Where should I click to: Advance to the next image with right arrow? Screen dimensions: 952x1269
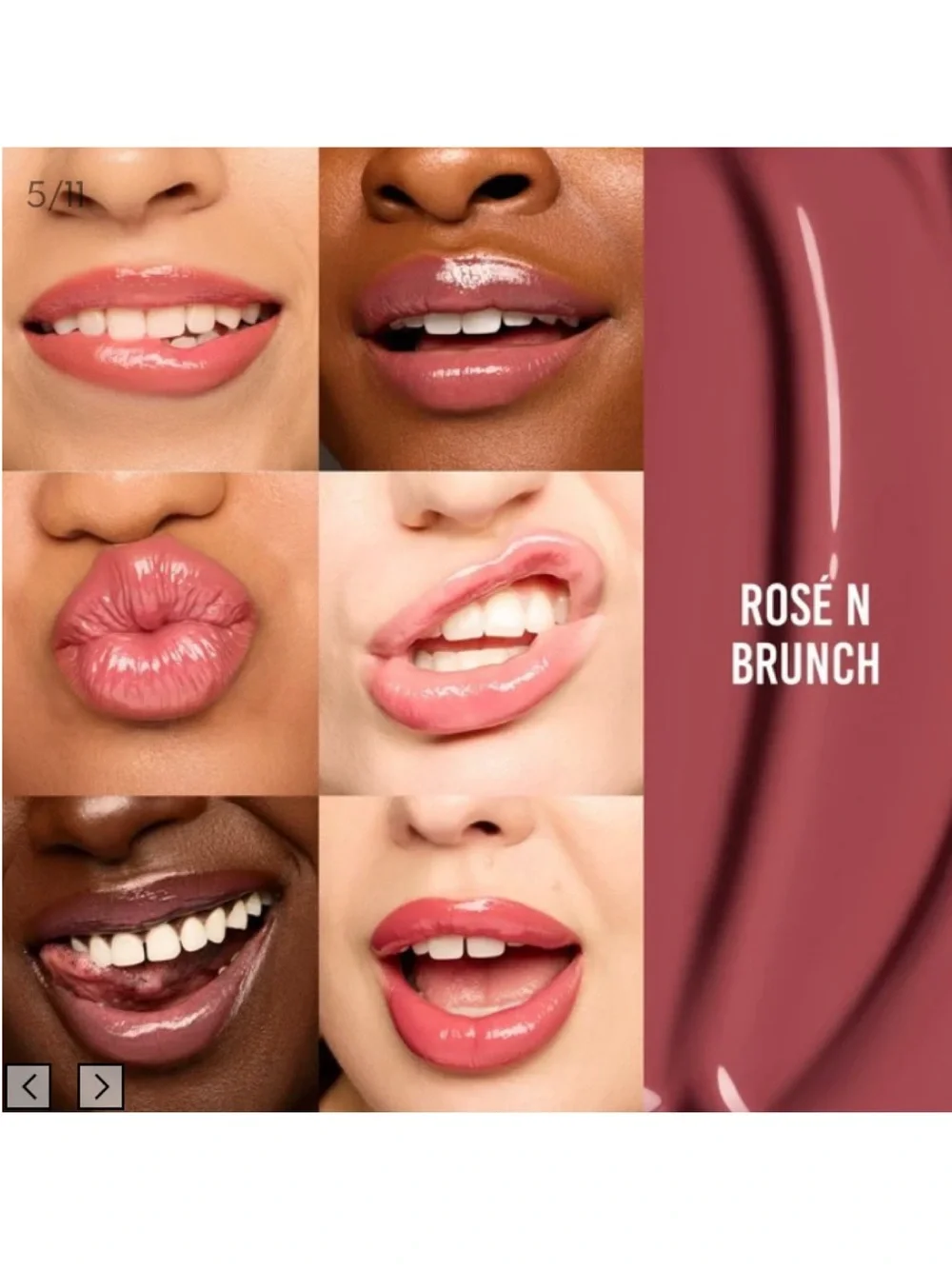[x=101, y=1085]
